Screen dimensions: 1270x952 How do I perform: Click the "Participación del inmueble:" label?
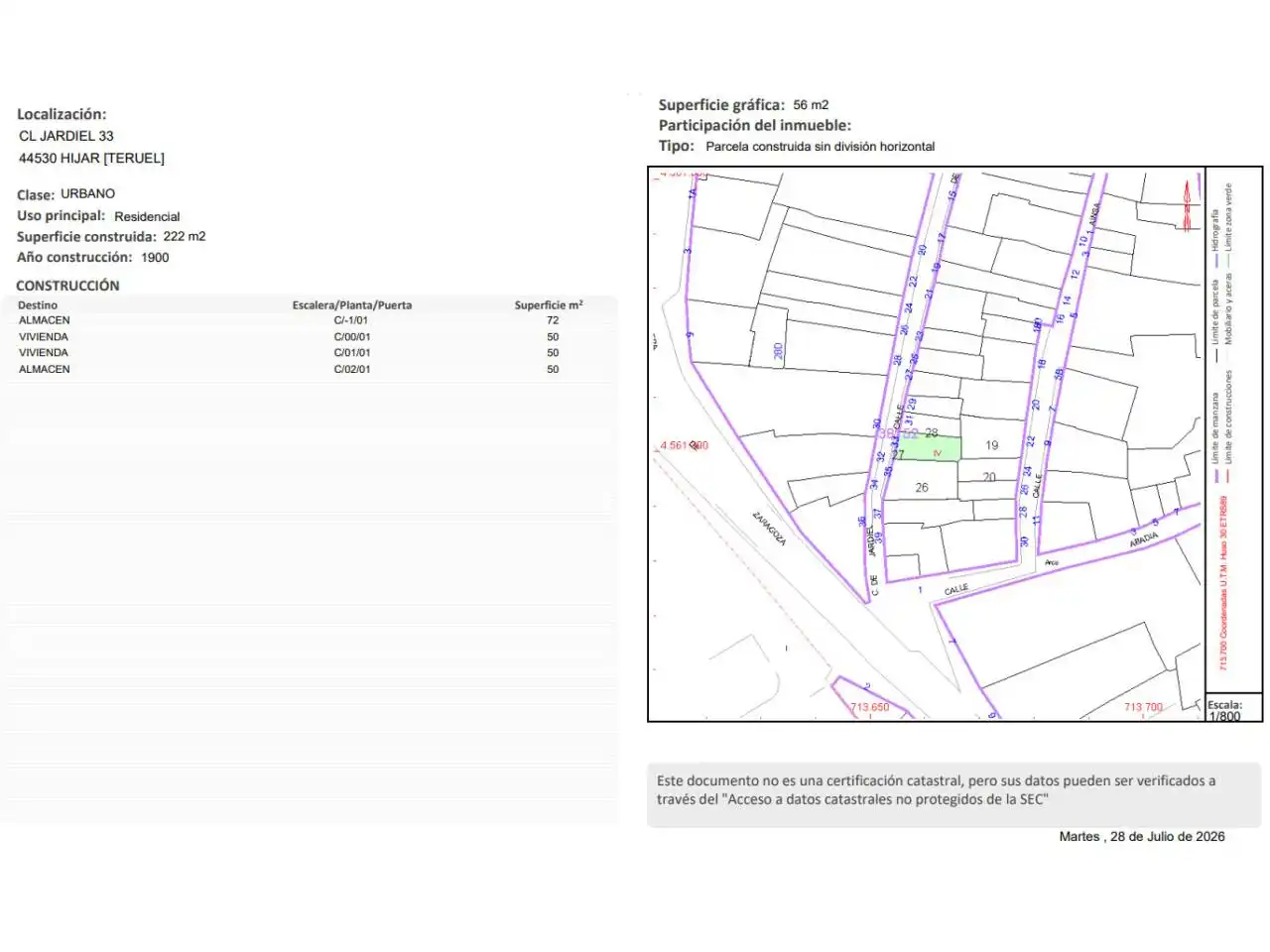[x=755, y=125]
